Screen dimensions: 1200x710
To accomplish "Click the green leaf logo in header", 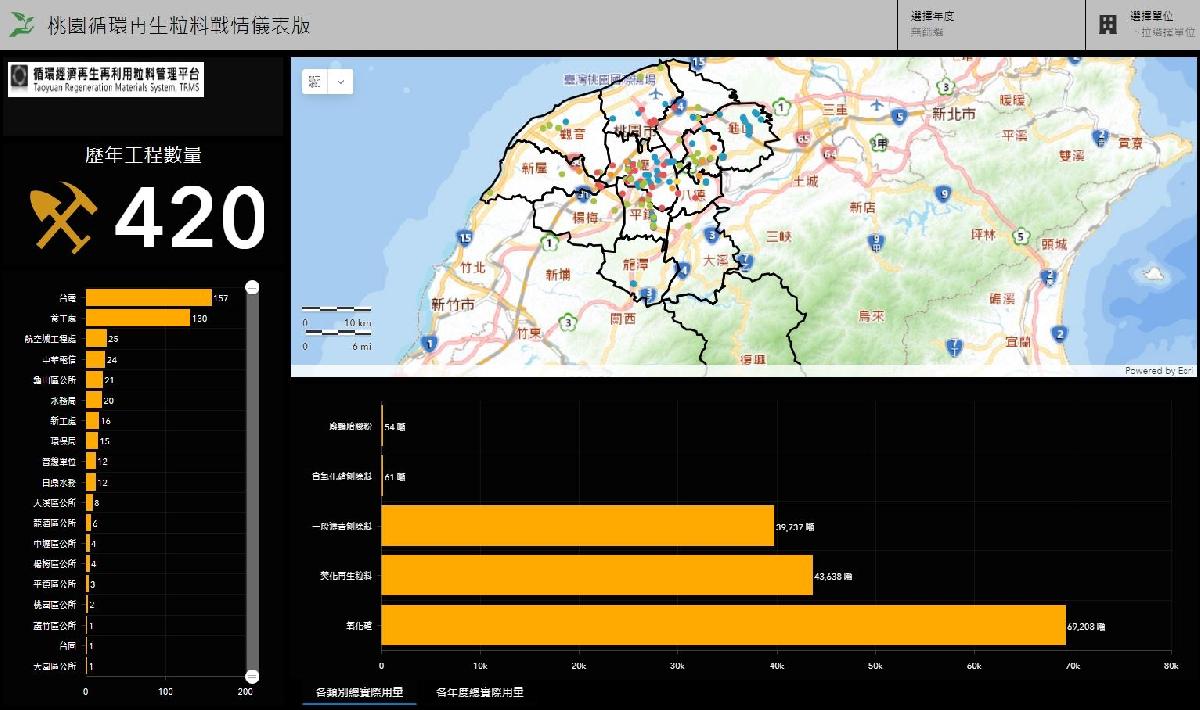I will [x=22, y=26].
